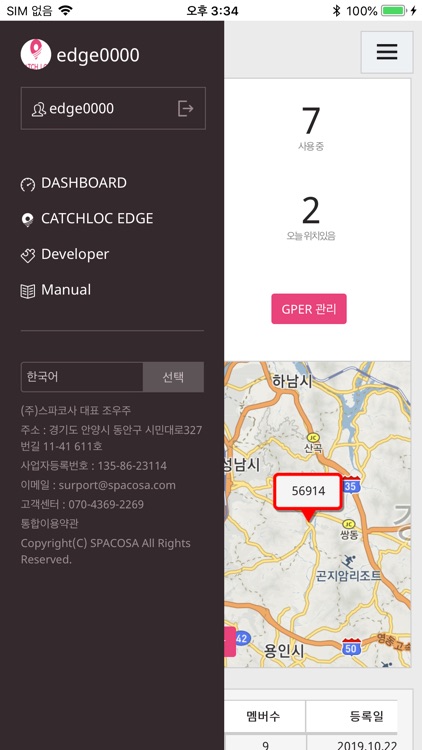Viewport: 422px width, 750px height.
Task: Click the battery status icon
Action: [x=394, y=11]
